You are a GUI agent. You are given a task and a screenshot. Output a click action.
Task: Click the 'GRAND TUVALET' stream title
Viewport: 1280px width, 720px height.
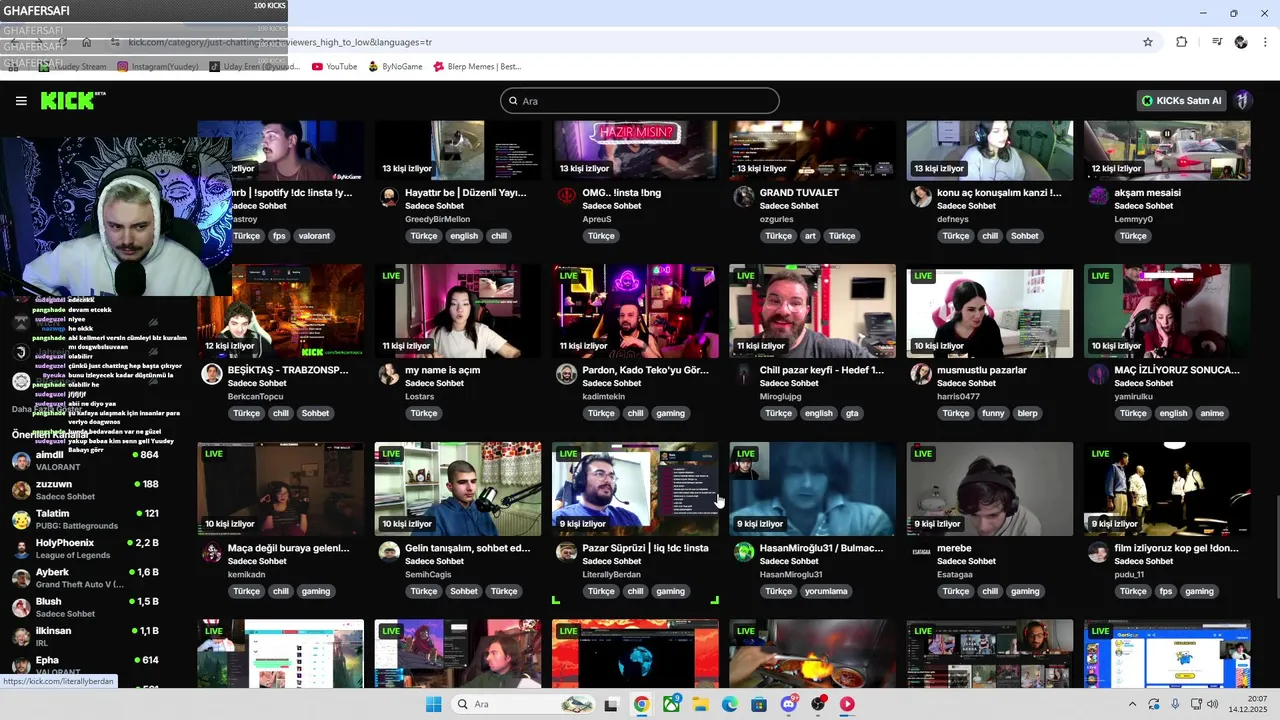click(799, 193)
